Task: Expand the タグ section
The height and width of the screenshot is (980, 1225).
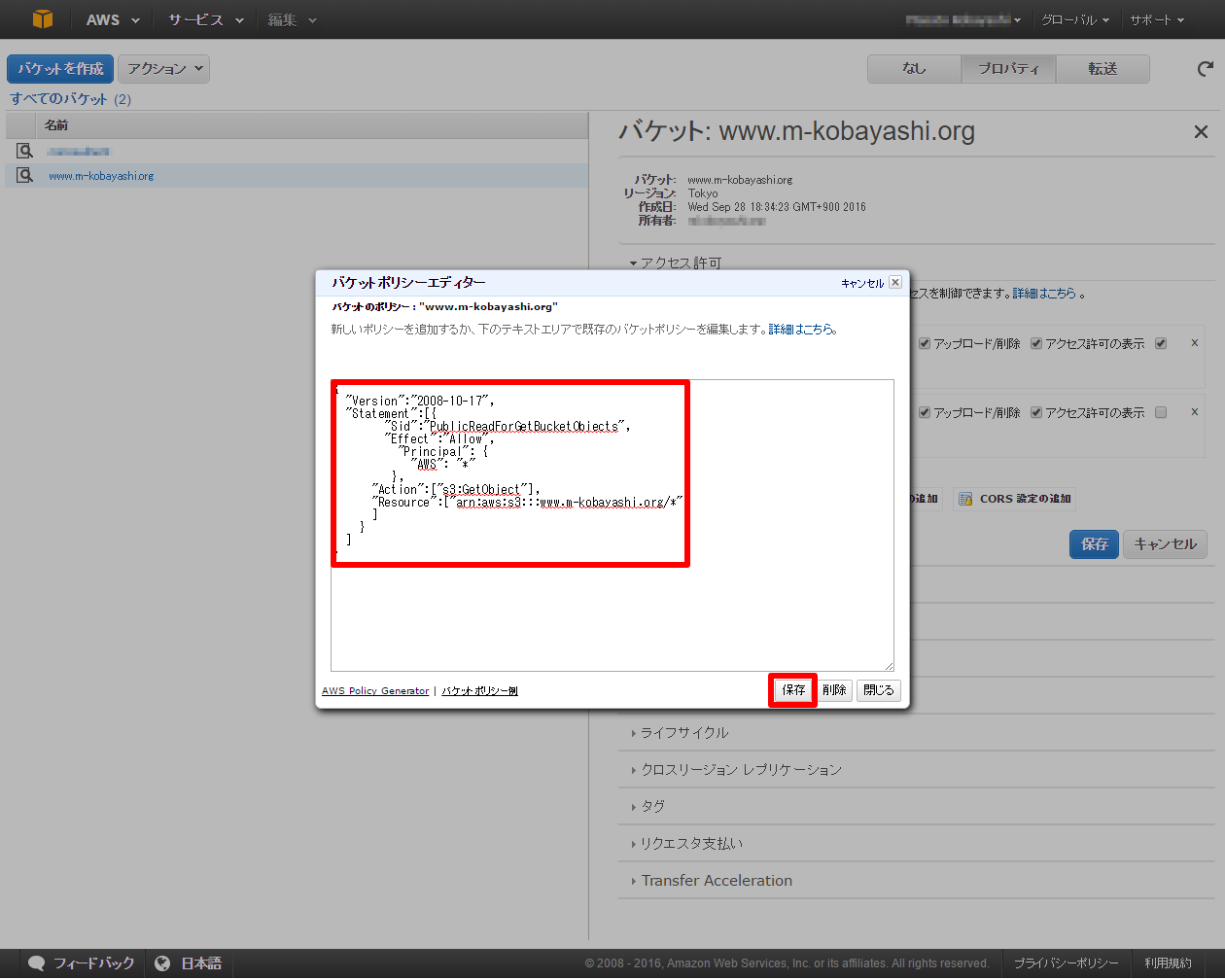Action: 647,806
